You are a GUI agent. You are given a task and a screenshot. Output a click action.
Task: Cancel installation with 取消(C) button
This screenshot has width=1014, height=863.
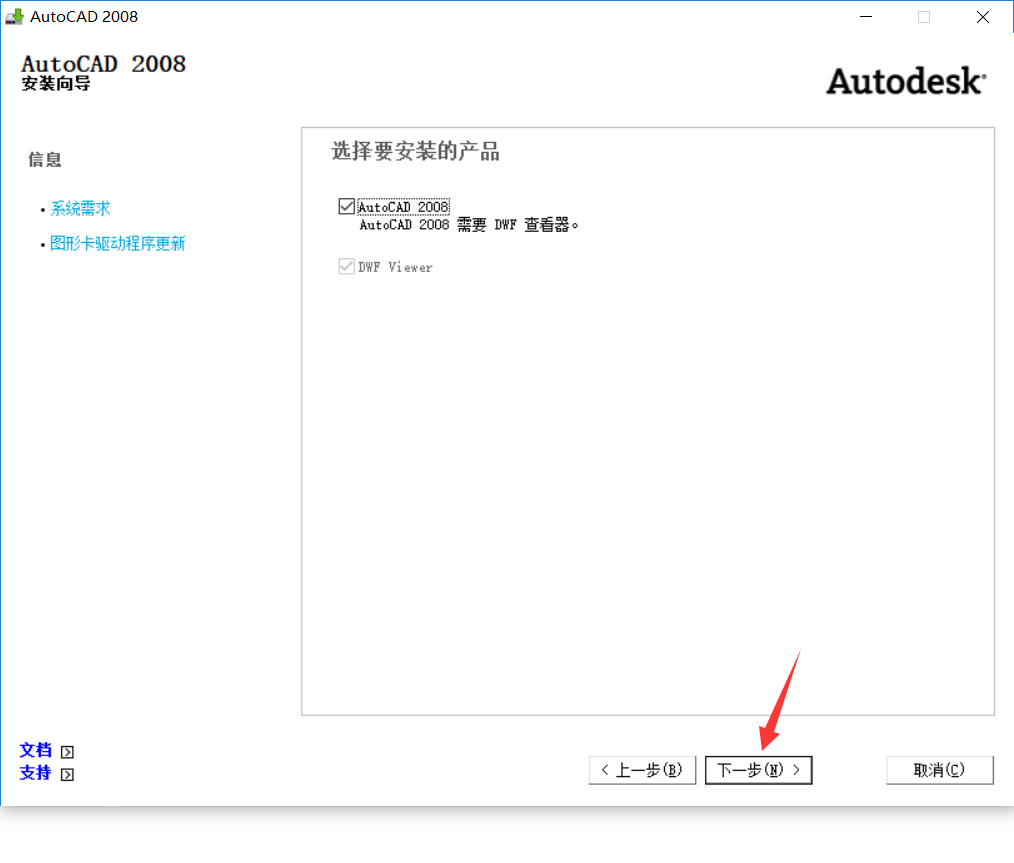point(939,770)
